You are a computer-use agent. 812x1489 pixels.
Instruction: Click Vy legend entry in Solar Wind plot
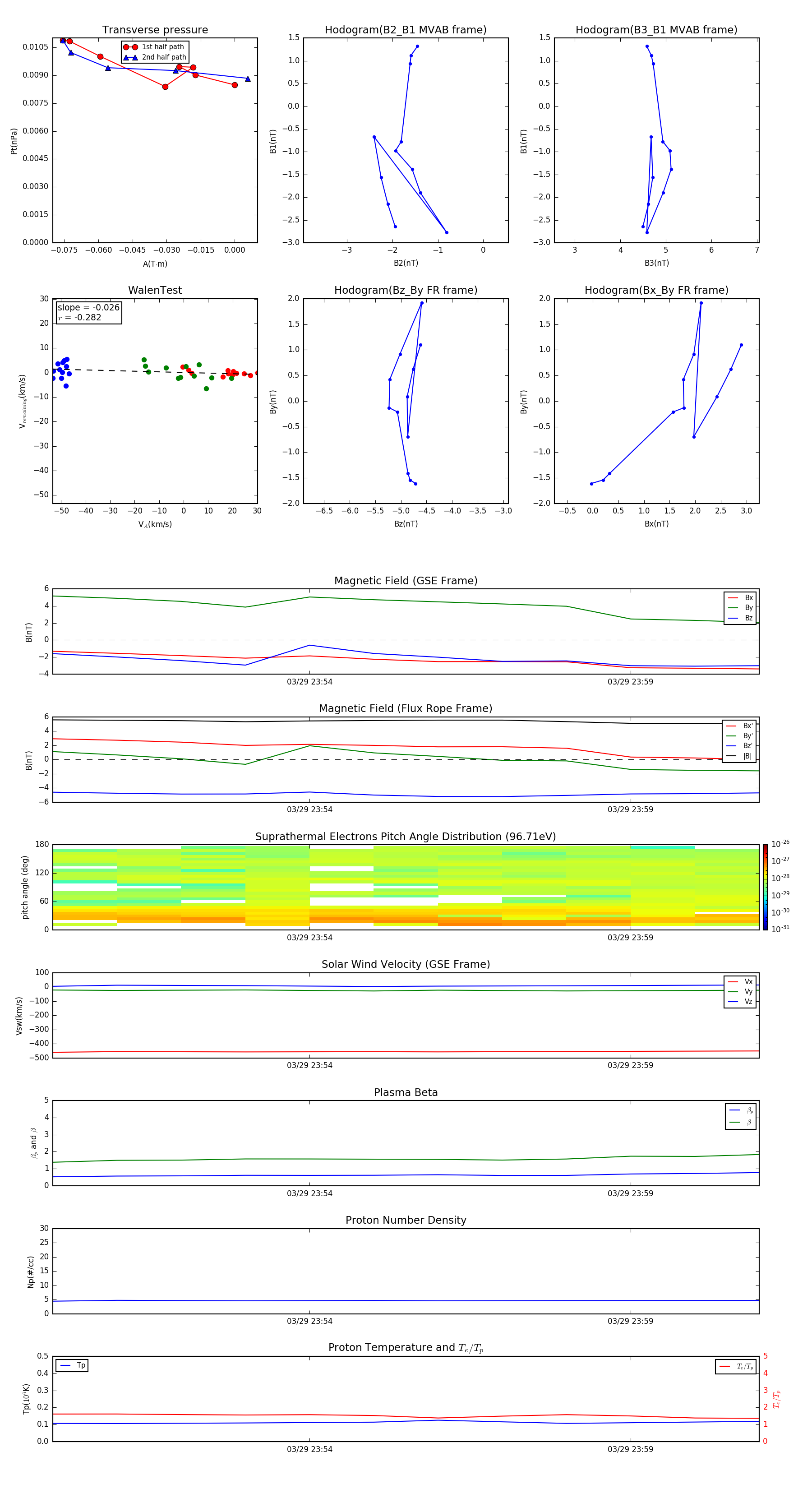click(740, 991)
